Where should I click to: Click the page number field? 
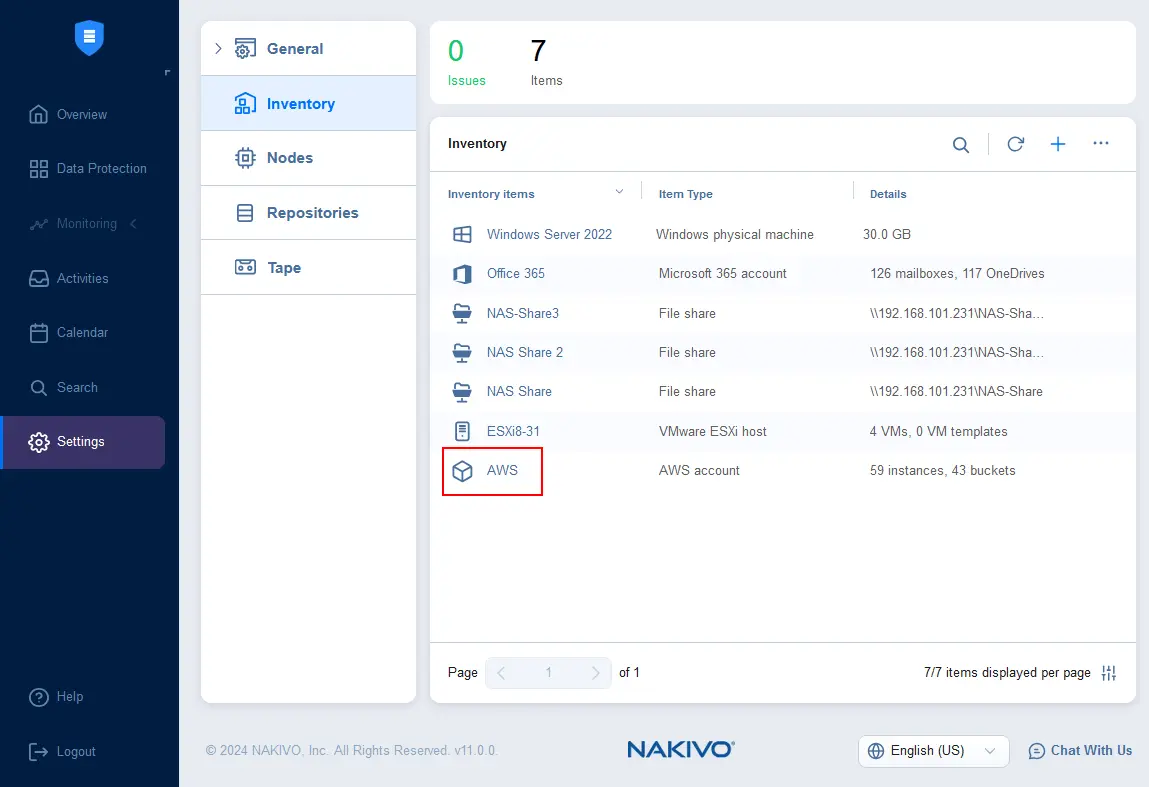[548, 673]
